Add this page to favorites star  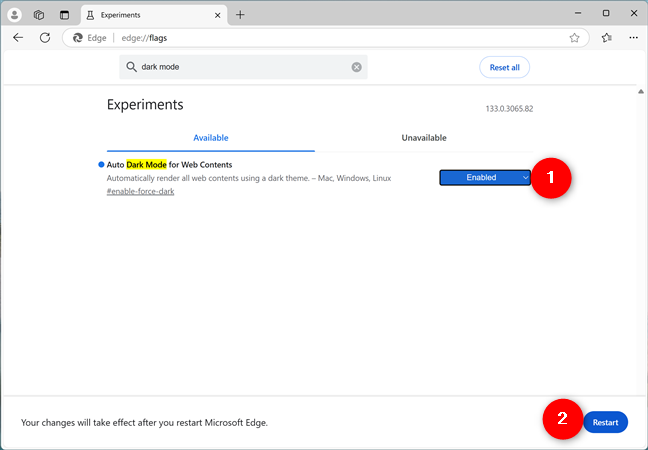pyautogui.click(x=574, y=38)
